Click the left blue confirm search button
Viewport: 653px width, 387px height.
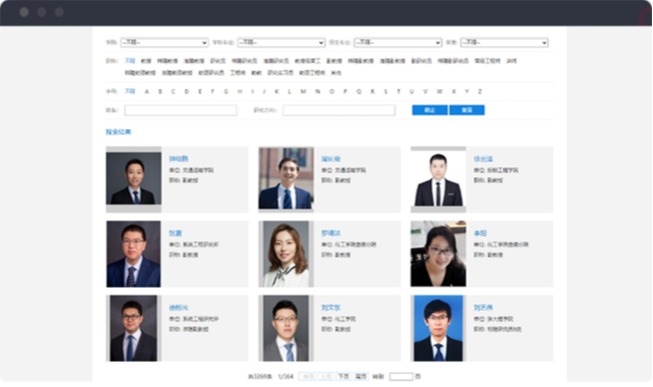(x=430, y=110)
